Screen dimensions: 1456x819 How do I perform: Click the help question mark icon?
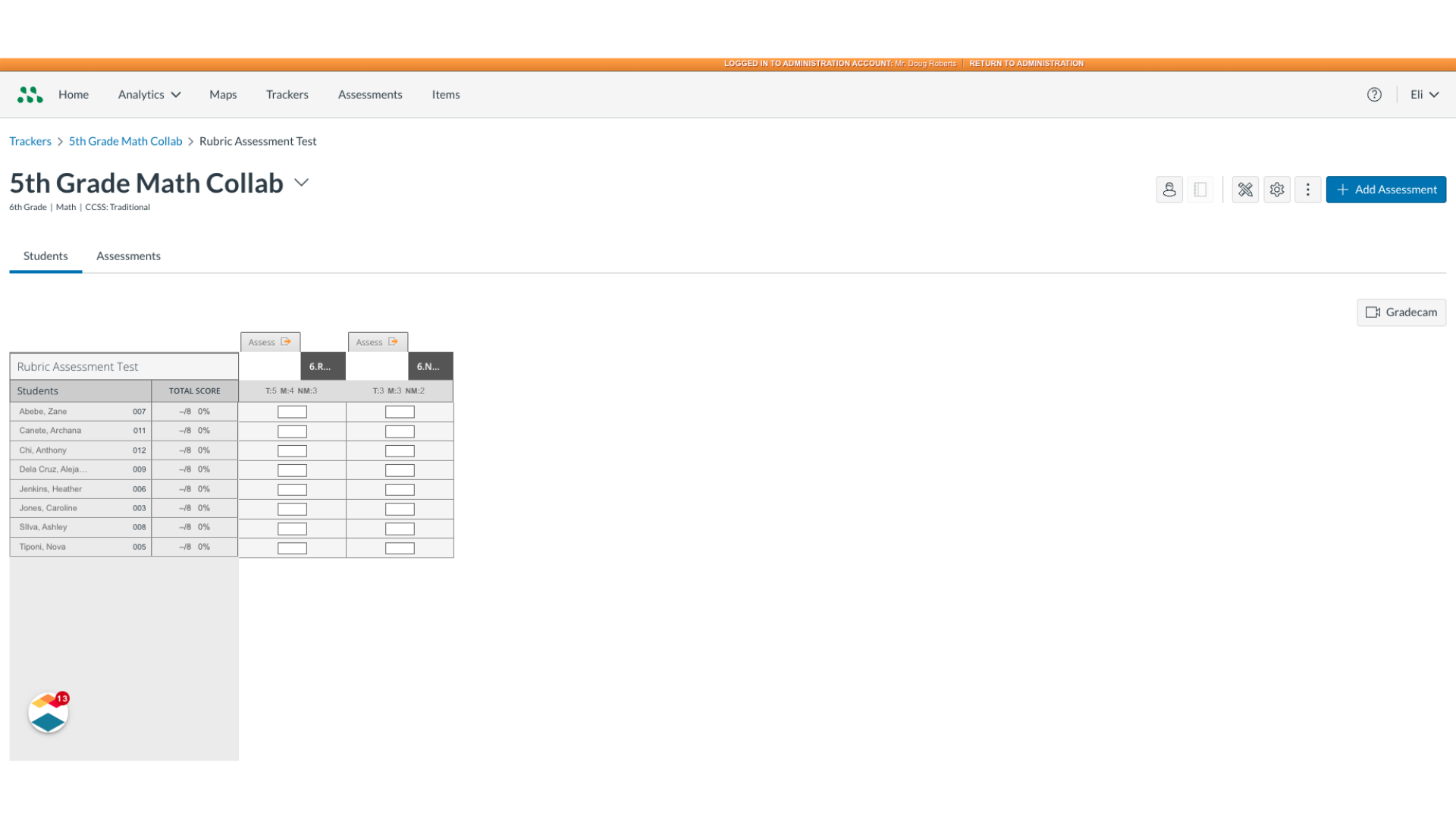pos(1374,94)
